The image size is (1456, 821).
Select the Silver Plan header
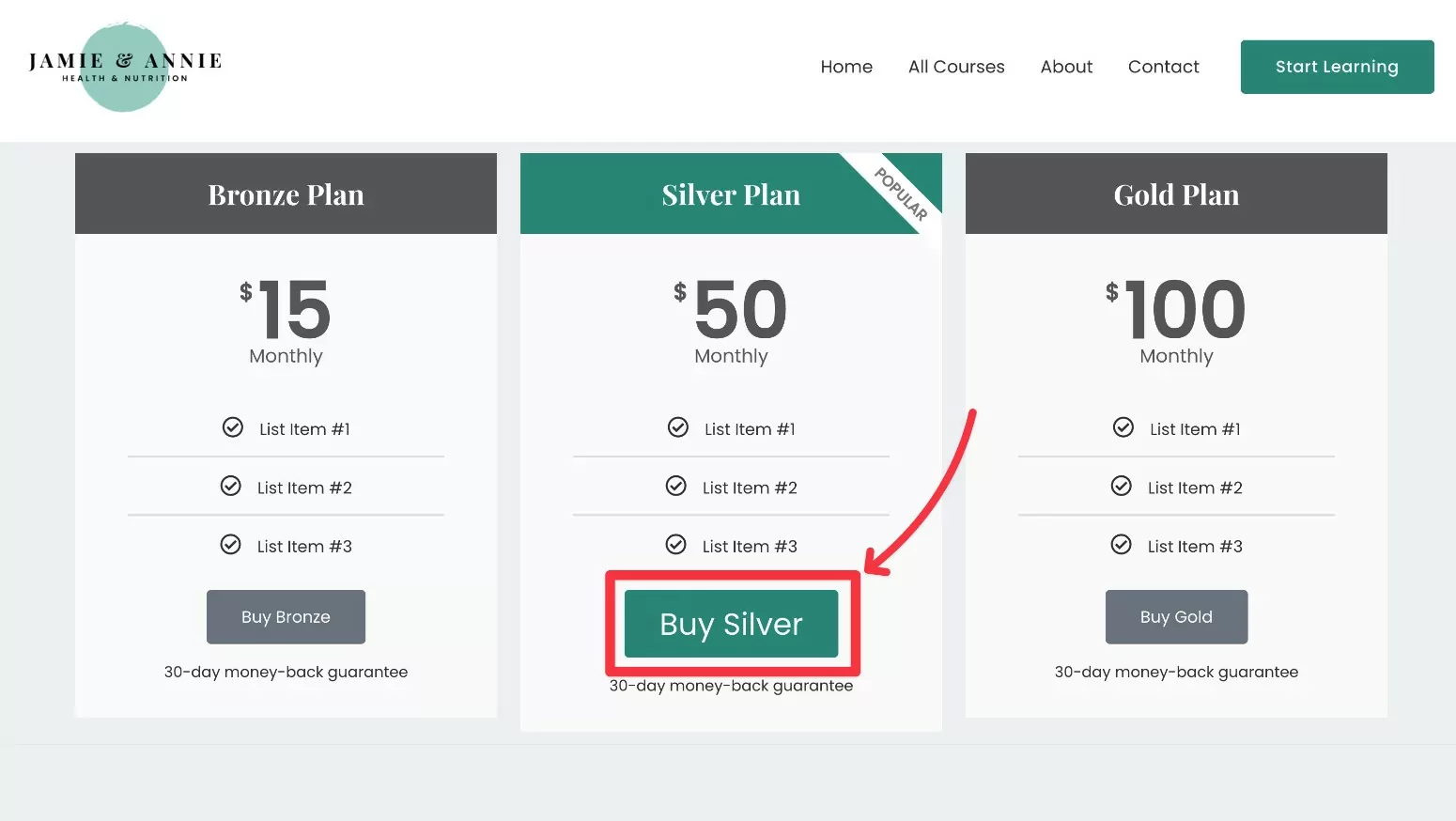pyautogui.click(x=731, y=194)
